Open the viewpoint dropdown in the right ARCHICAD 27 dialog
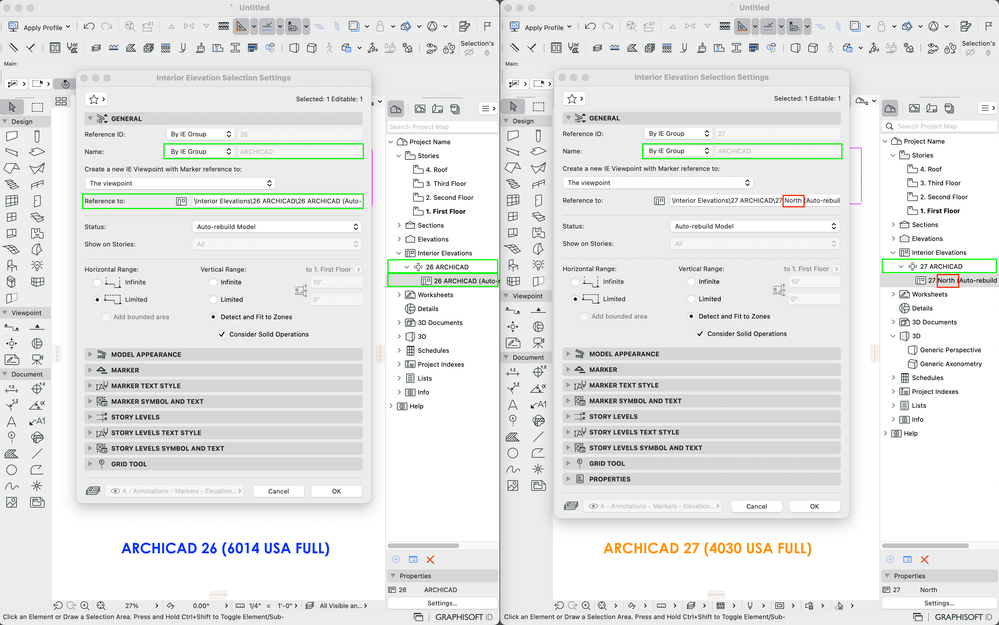This screenshot has width=999, height=625. point(658,183)
